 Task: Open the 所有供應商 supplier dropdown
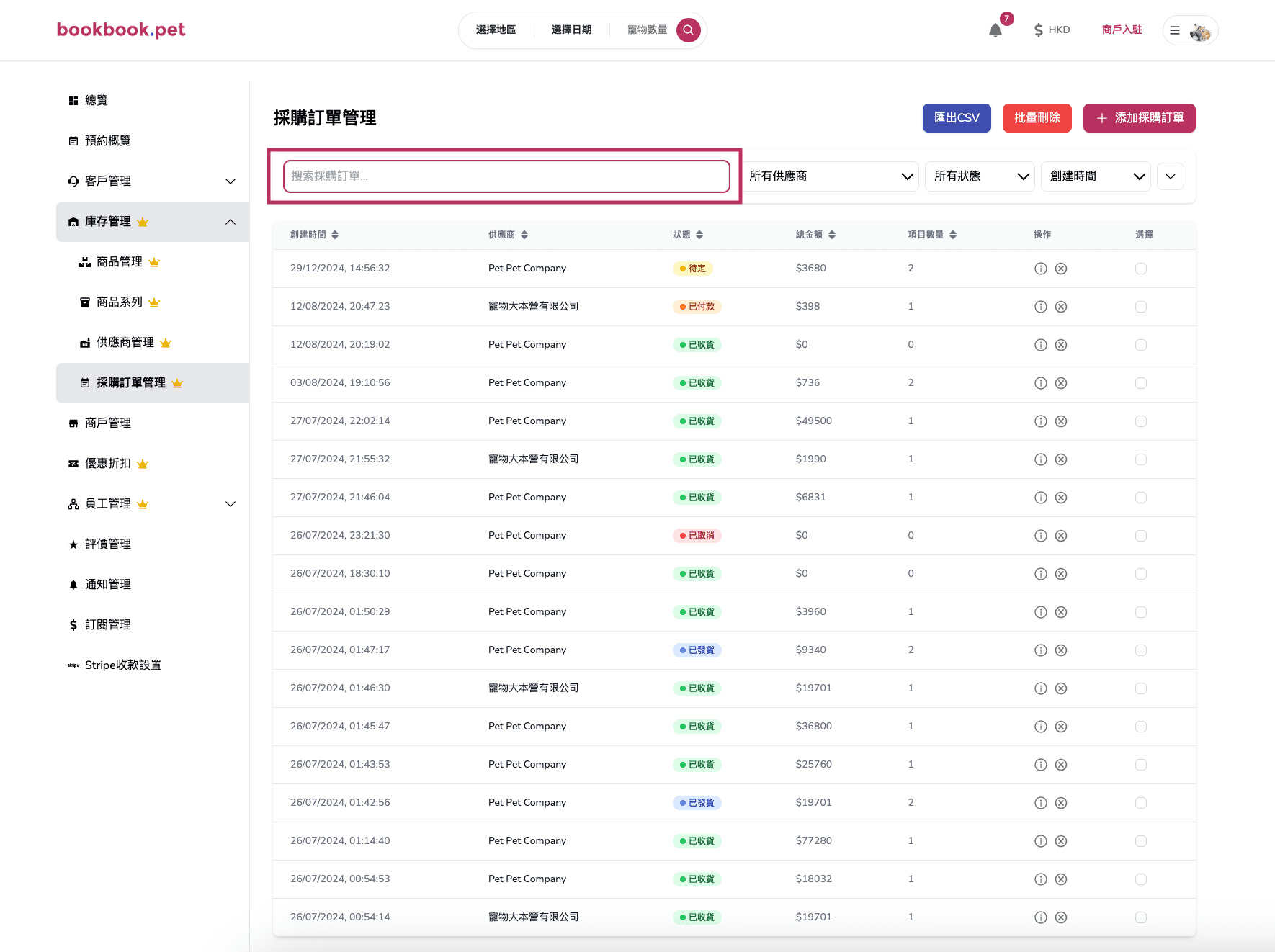coord(831,176)
